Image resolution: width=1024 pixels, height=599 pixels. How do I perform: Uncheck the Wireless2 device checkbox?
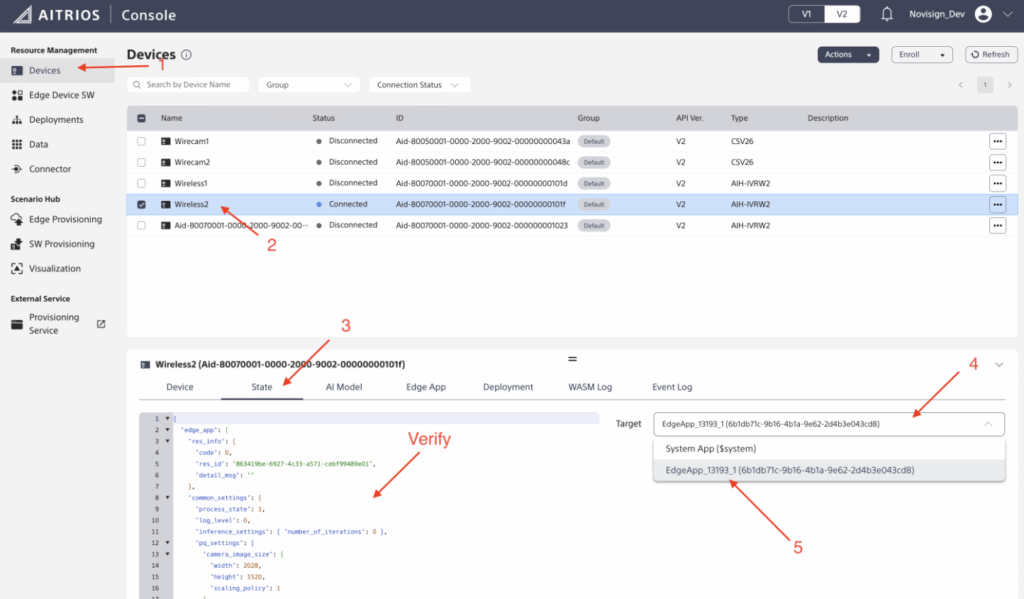click(141, 204)
